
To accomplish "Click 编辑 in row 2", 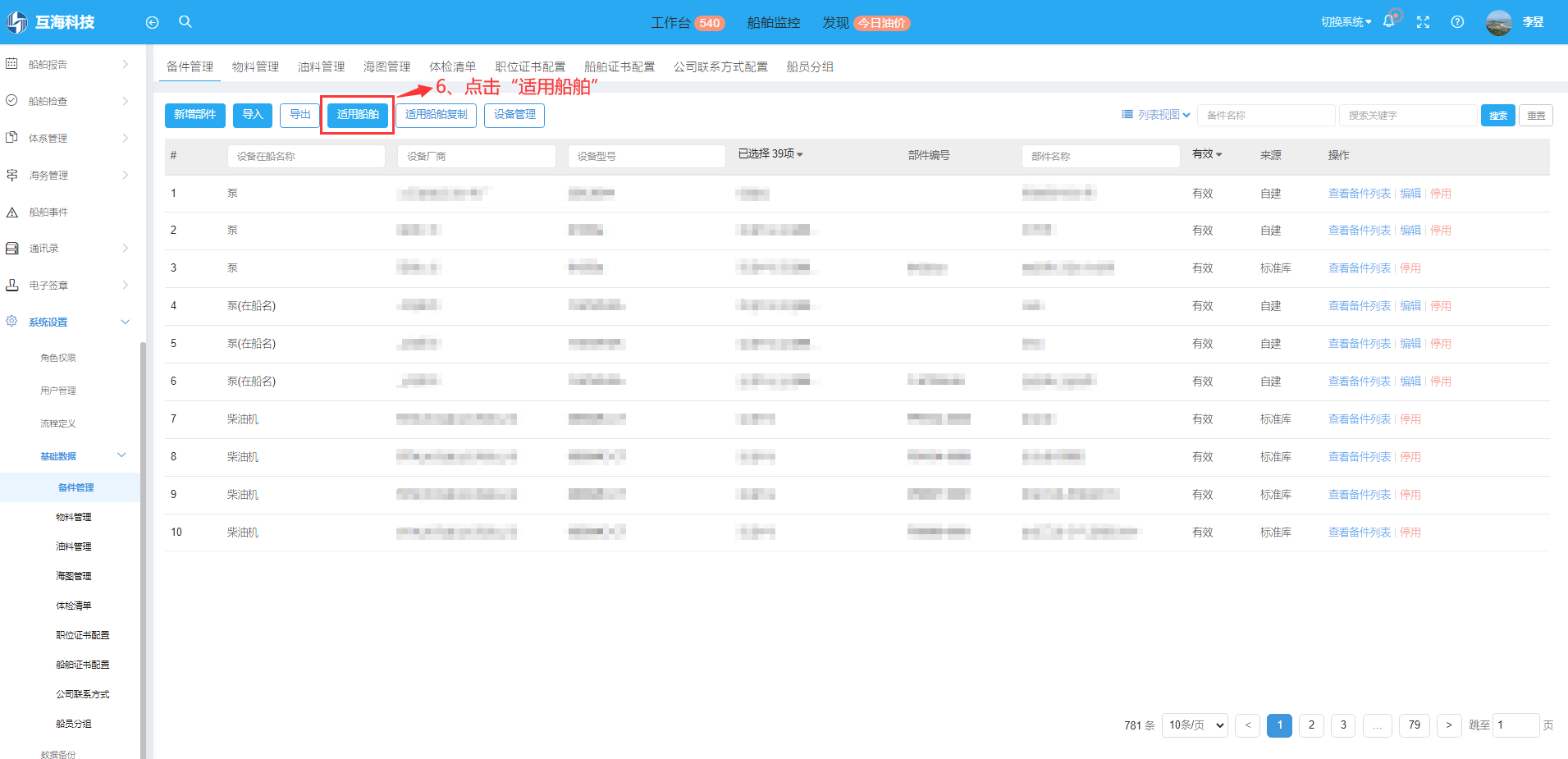I will tap(1410, 231).
